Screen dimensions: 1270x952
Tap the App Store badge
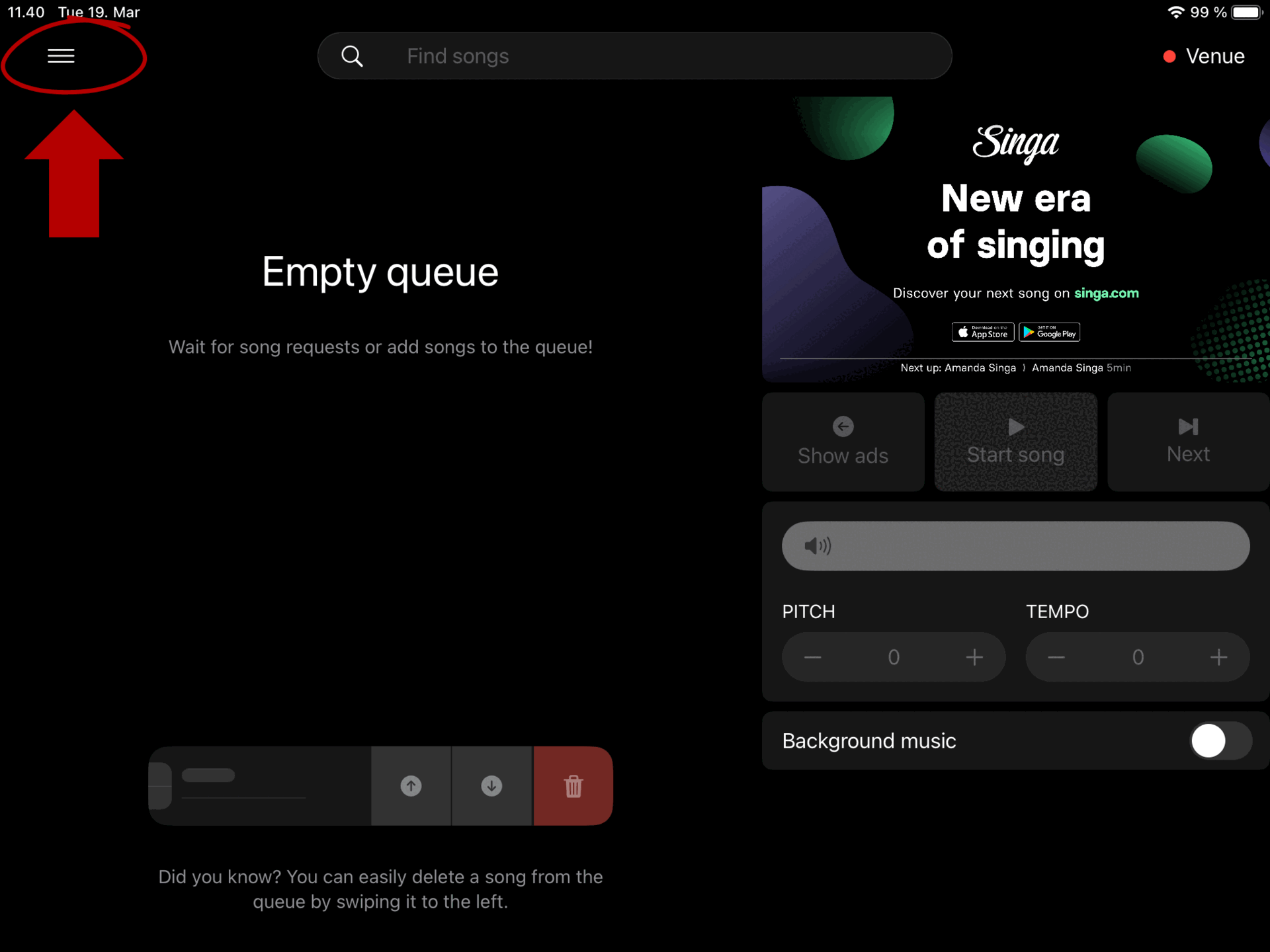pyautogui.click(x=982, y=332)
